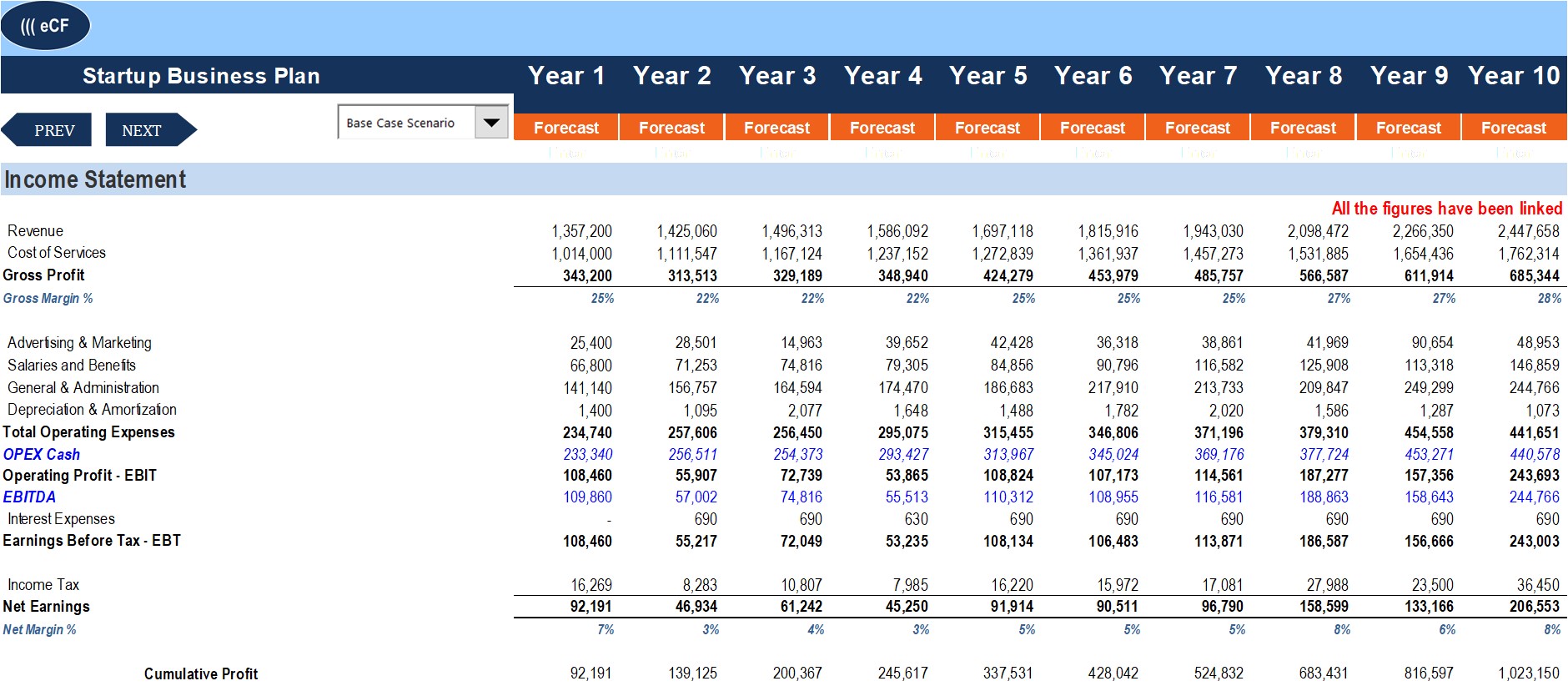Click Net Earnings value 158,599

[1324, 607]
